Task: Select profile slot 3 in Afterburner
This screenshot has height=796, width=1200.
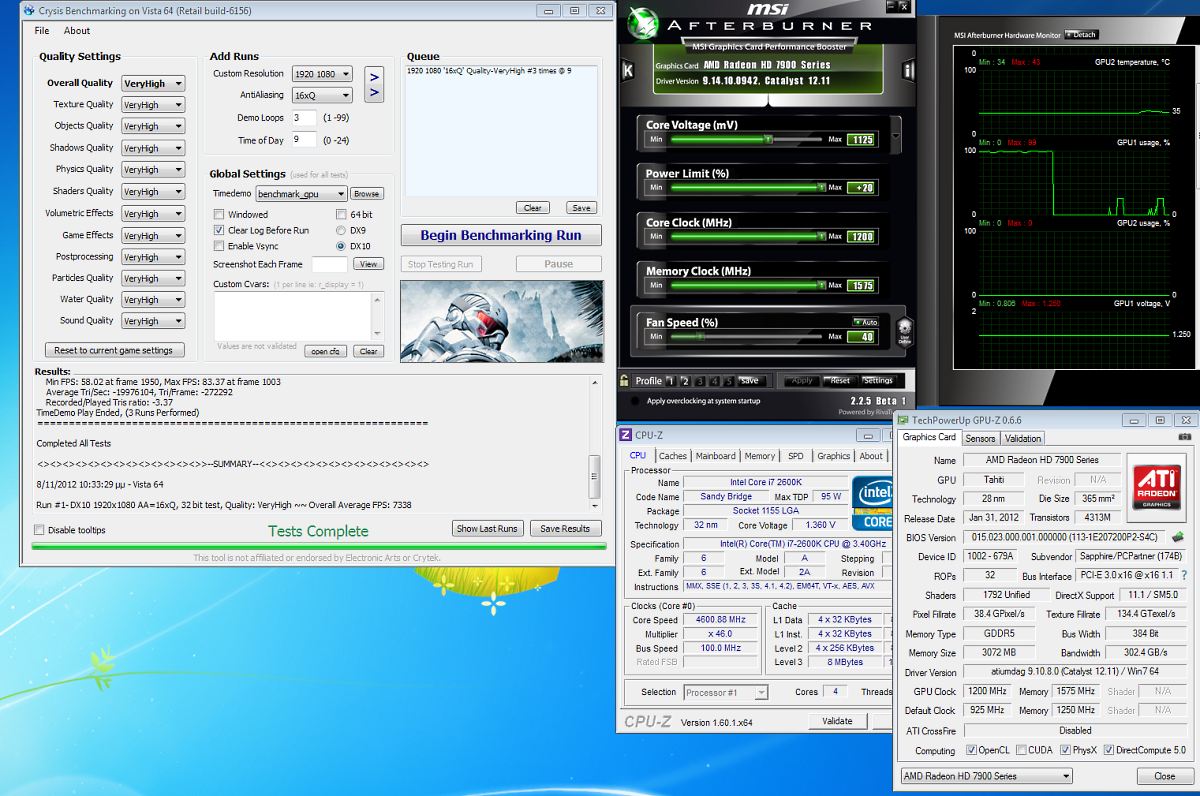Action: [x=700, y=380]
